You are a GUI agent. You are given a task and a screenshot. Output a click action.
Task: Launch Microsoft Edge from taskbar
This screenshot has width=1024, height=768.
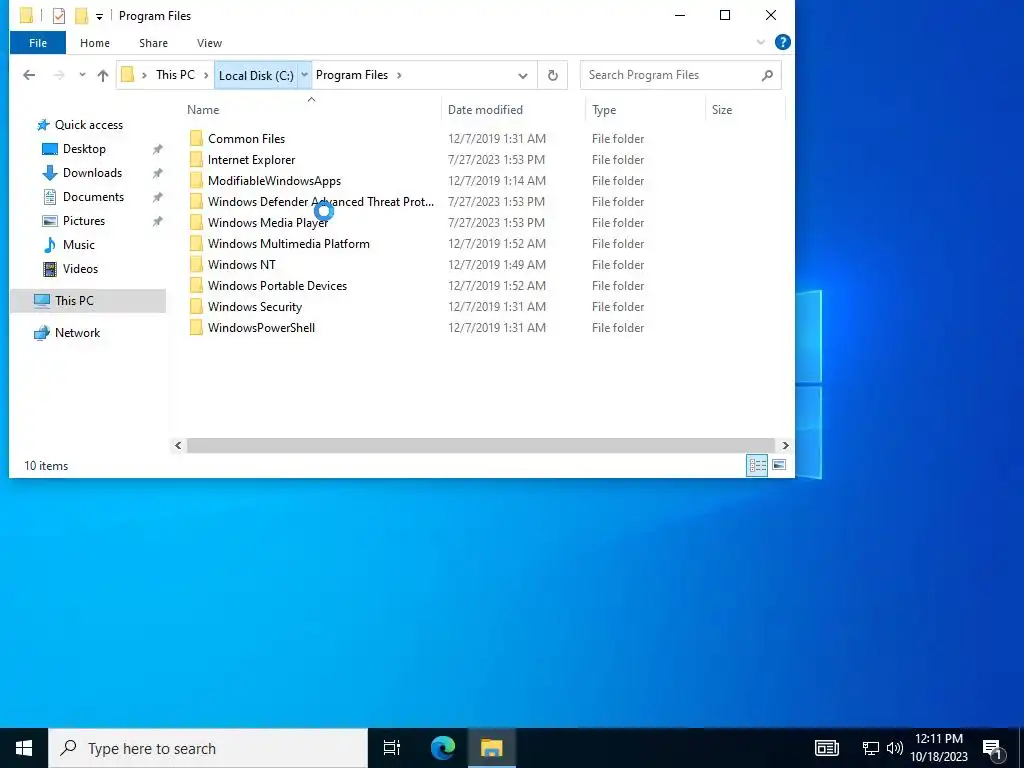(443, 748)
